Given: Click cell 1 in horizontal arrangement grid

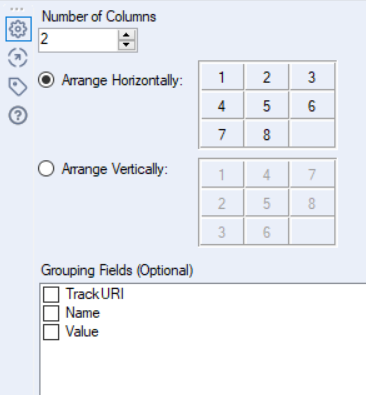Looking at the screenshot, I should (222, 77).
